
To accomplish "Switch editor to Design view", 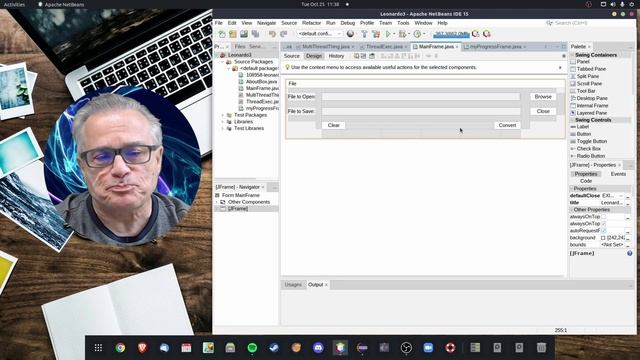I will pos(314,56).
